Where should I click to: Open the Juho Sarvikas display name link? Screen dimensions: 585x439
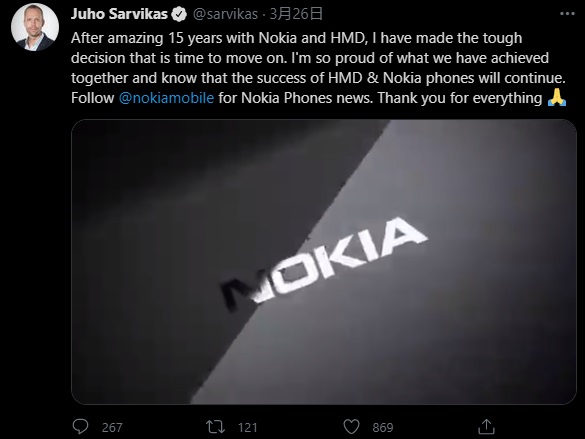(119, 14)
